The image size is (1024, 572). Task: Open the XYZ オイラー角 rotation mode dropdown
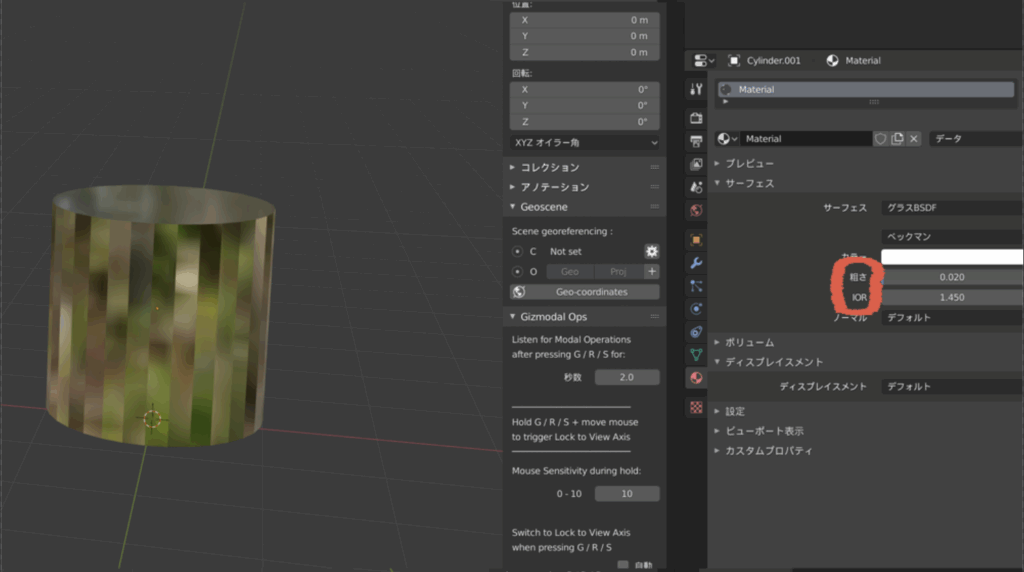click(x=585, y=143)
